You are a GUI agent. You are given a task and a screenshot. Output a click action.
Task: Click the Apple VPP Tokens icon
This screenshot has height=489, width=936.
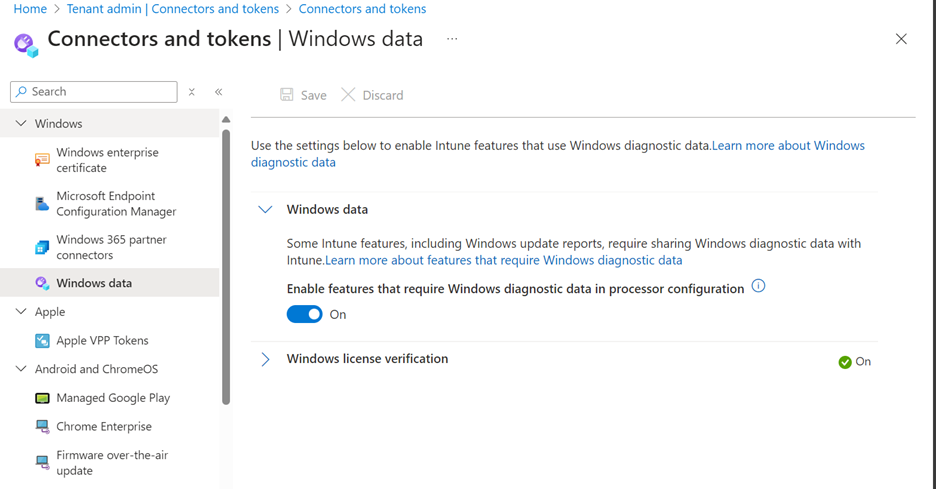[x=42, y=341]
